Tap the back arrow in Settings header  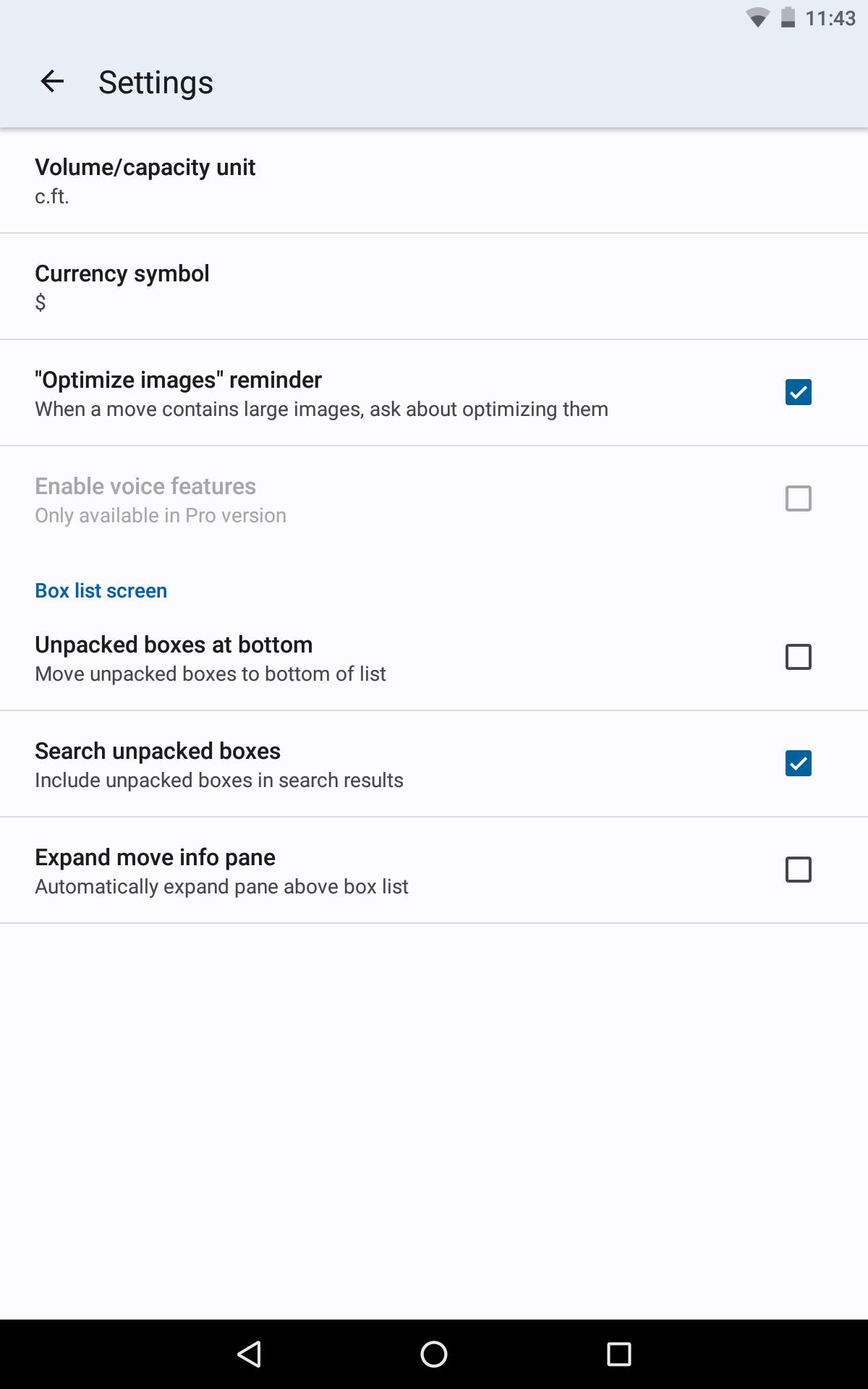coord(52,81)
